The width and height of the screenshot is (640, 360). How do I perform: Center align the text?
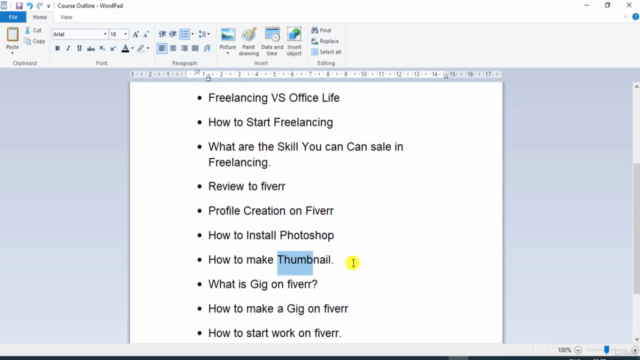[173, 49]
